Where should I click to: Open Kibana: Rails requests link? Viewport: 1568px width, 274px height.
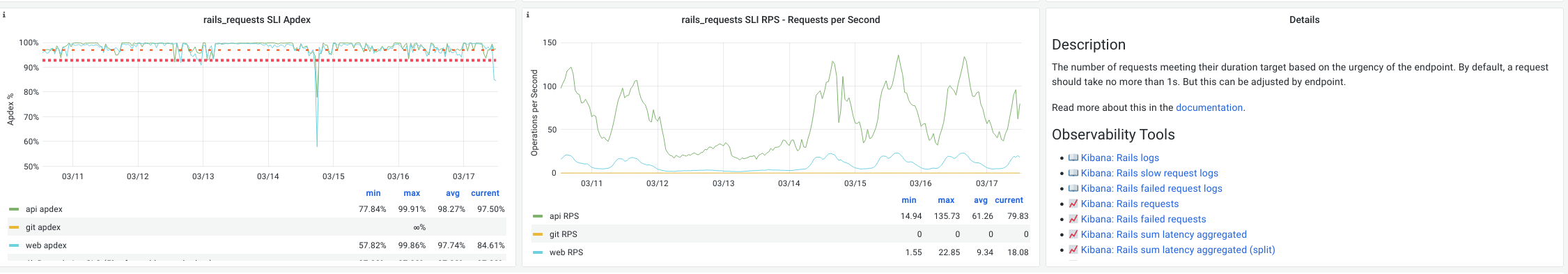tap(1130, 204)
